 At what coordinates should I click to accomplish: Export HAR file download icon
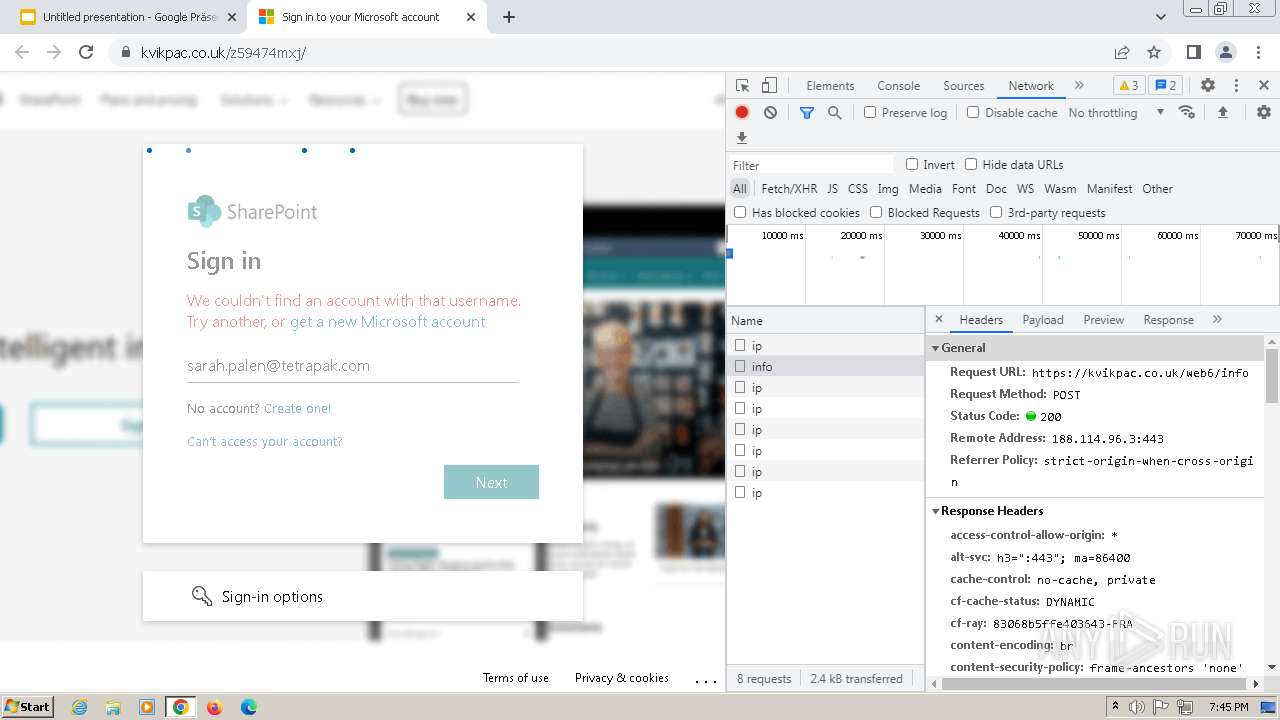742,138
